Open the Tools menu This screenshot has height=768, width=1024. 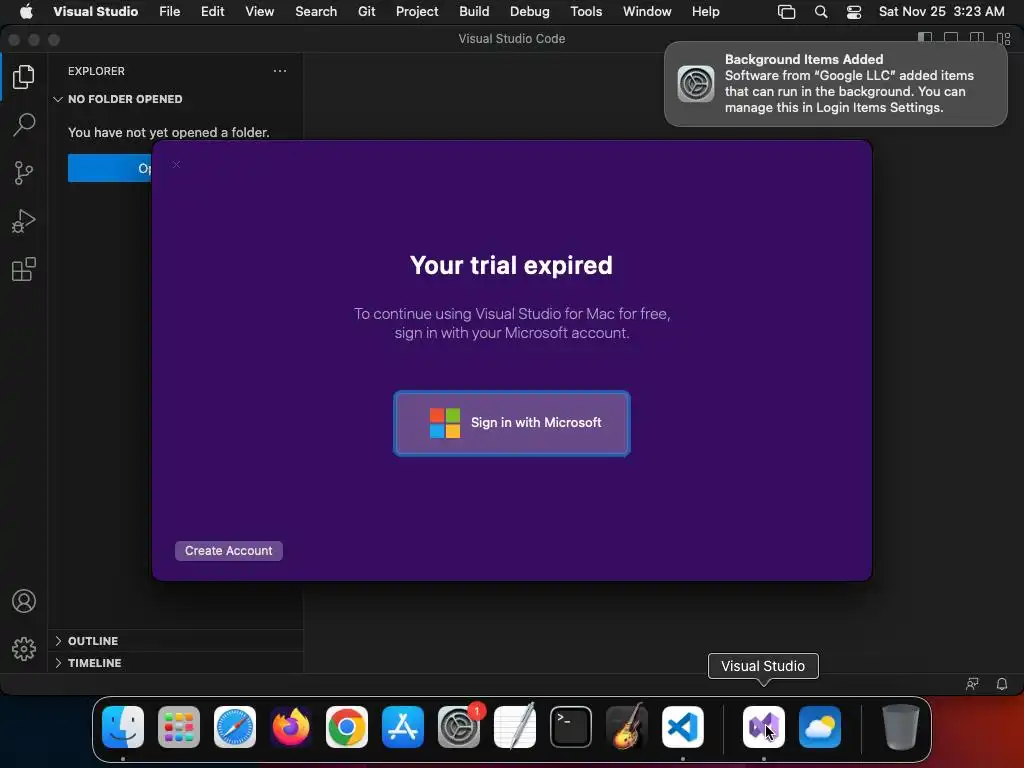coord(586,11)
